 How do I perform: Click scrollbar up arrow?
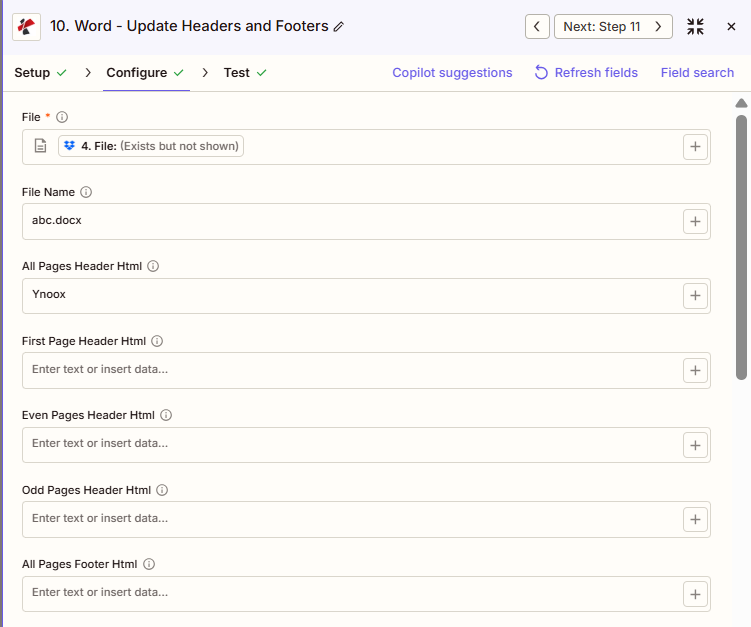click(741, 103)
